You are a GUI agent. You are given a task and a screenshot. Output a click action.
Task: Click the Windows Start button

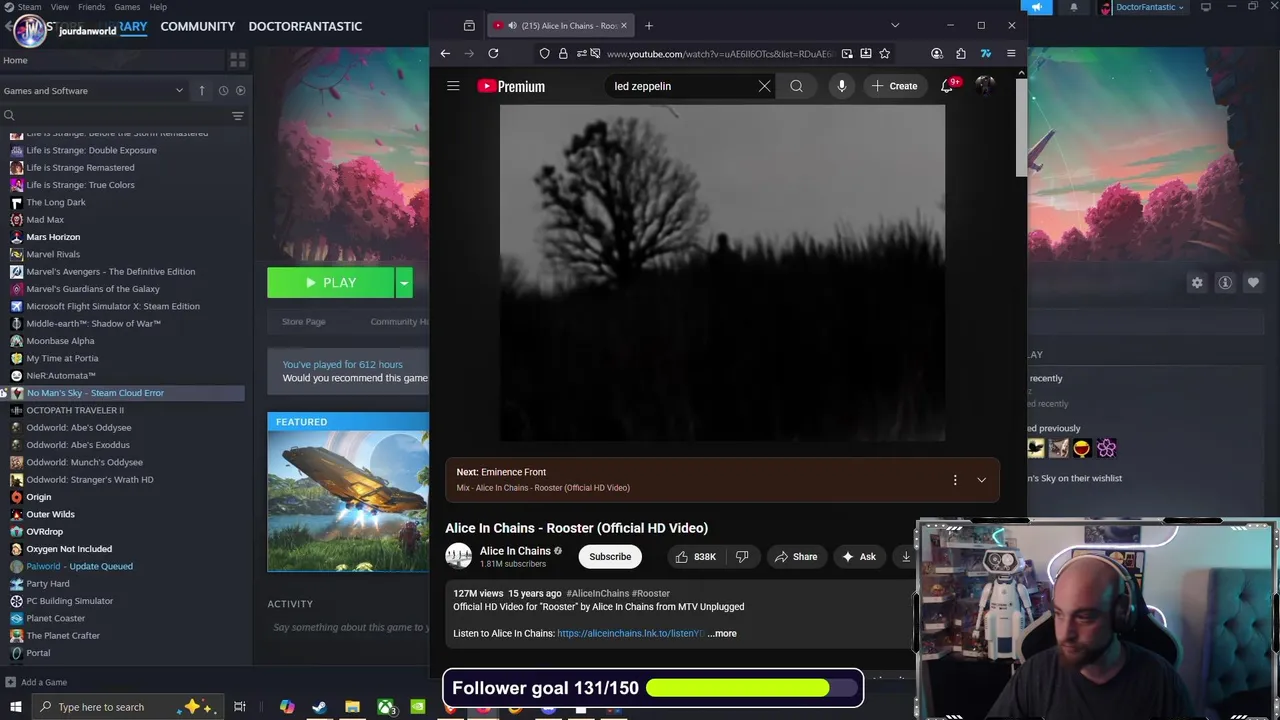(15, 707)
